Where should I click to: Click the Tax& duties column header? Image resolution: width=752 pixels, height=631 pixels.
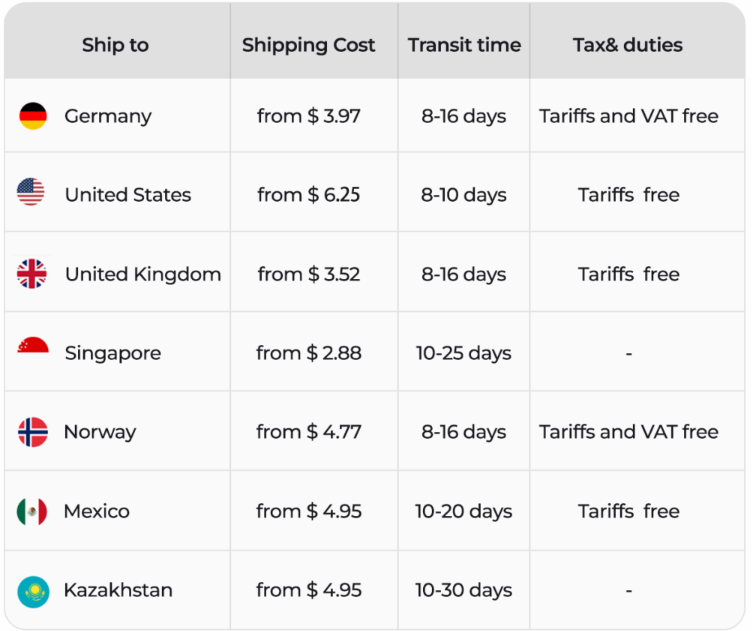pos(628,45)
